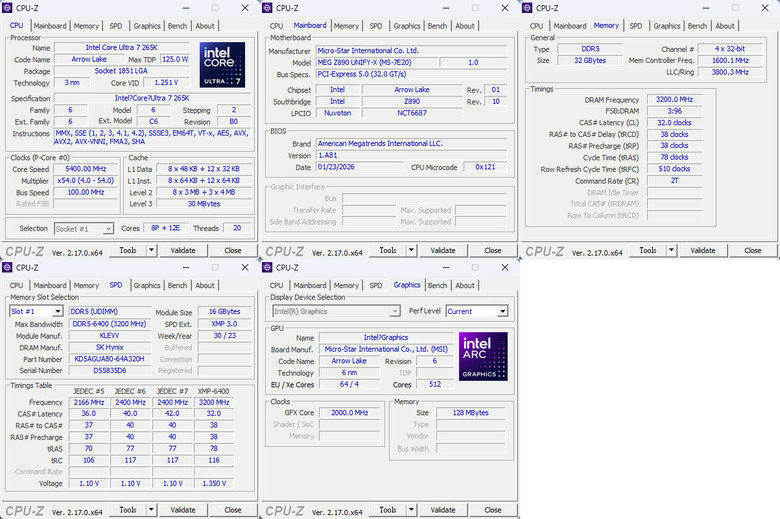Click Validate in the Memory-tab window
Viewport: 780px width, 519px height.
[703, 250]
